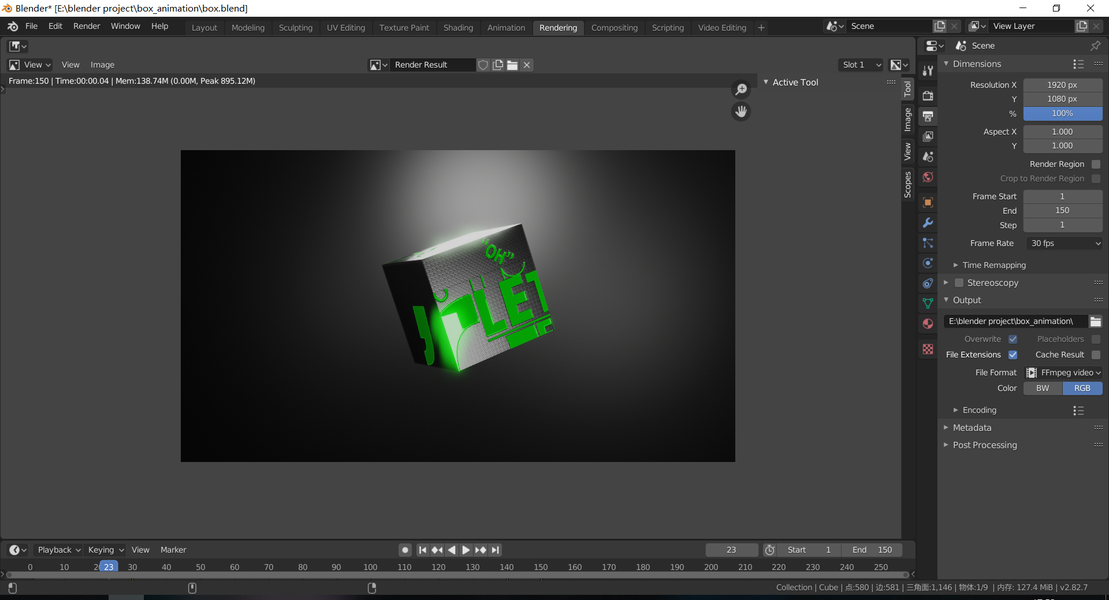Open Encoding presets list icon
The width and height of the screenshot is (1109, 600).
click(x=1078, y=410)
